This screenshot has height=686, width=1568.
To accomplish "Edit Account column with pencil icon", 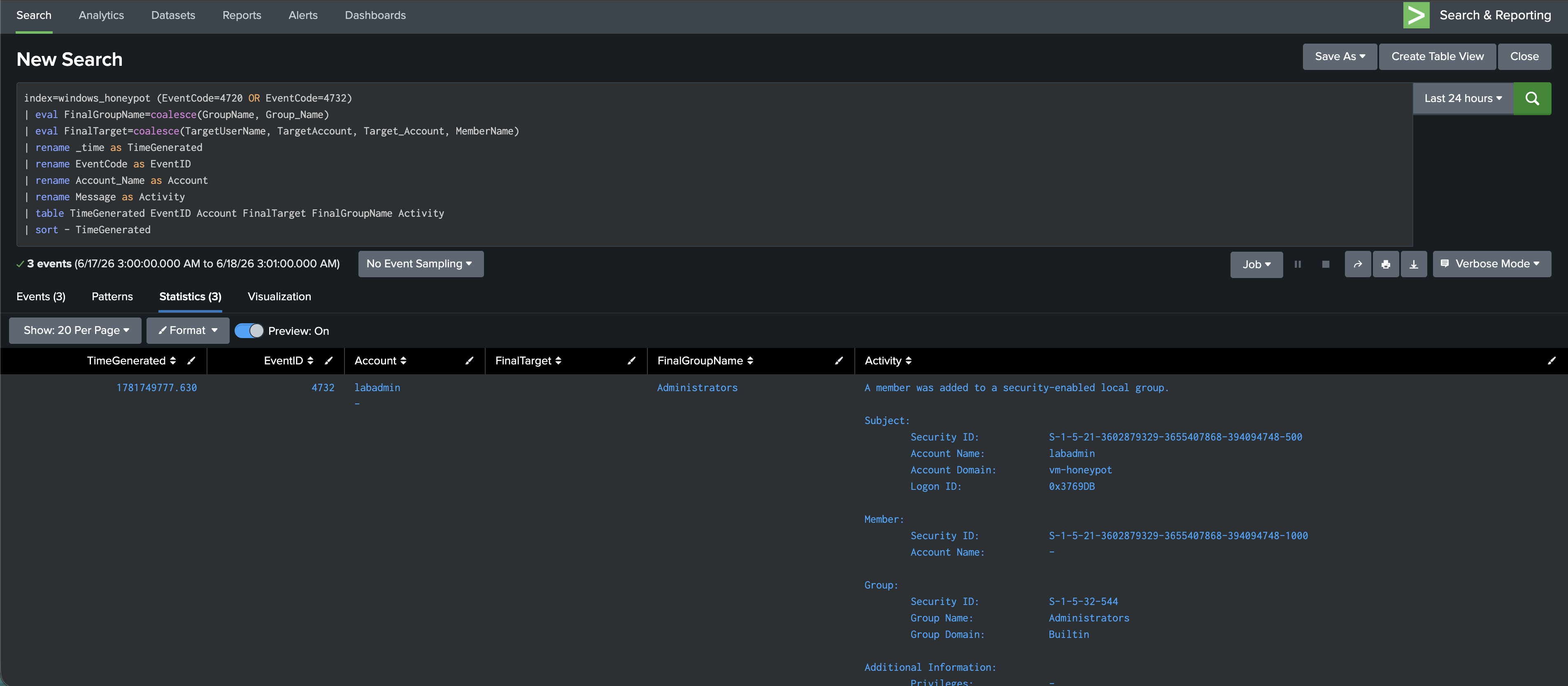I will point(469,361).
